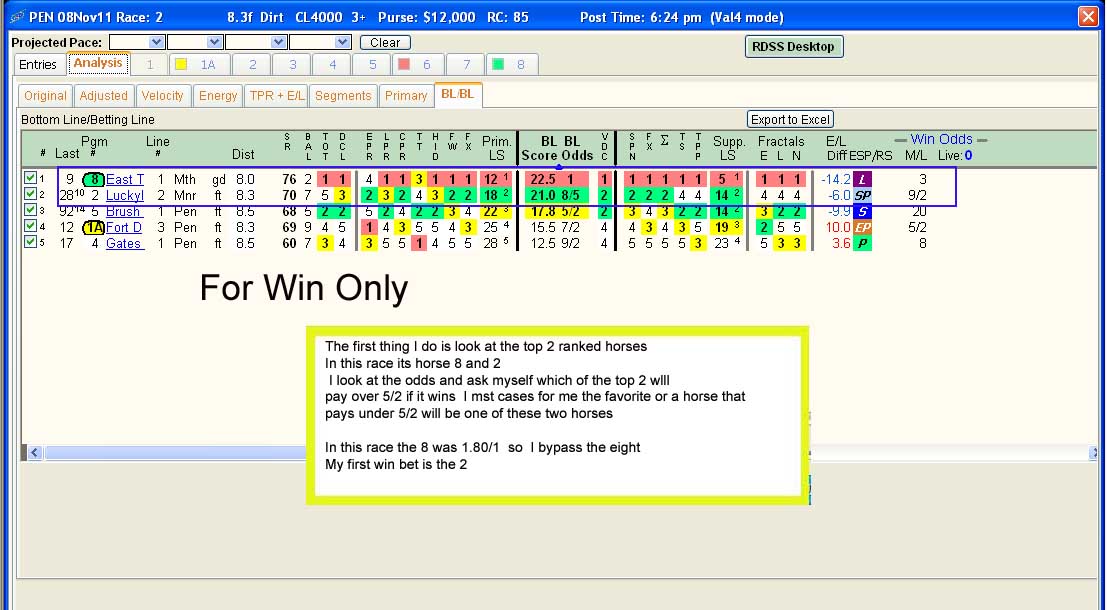This screenshot has width=1107, height=610.
Task: Click BL Score value 22.5
Action: coord(543,179)
